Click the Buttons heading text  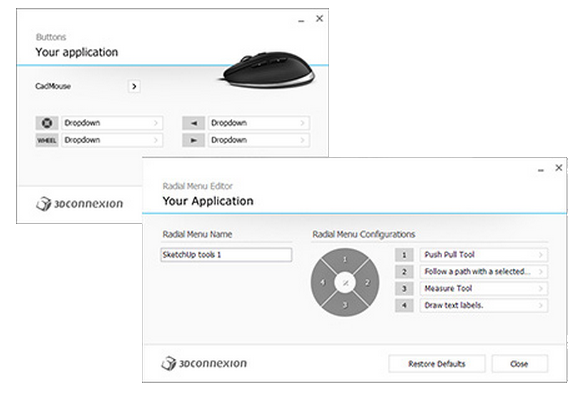pyautogui.click(x=51, y=37)
